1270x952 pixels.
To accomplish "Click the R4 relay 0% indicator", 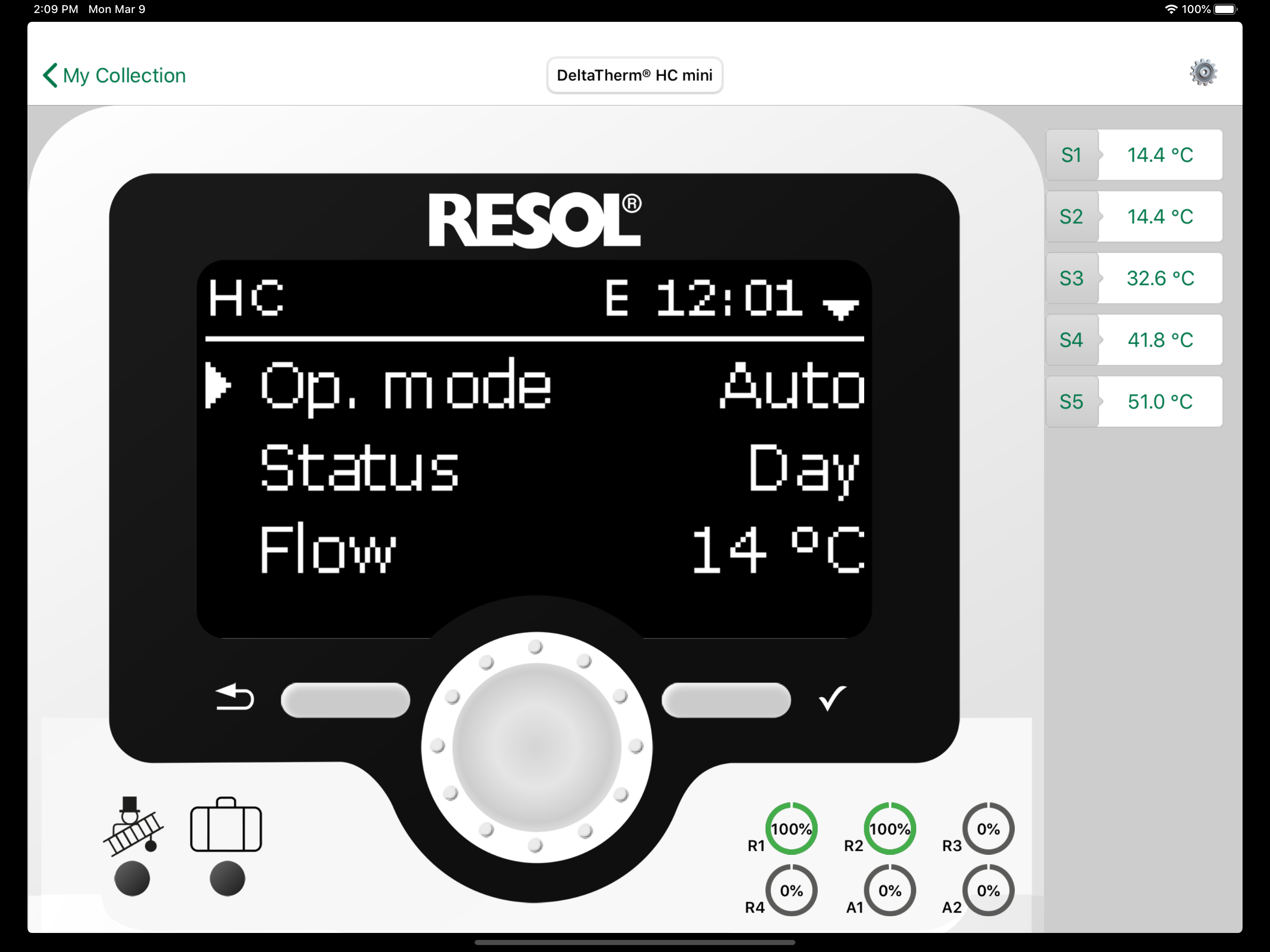I will (x=791, y=891).
